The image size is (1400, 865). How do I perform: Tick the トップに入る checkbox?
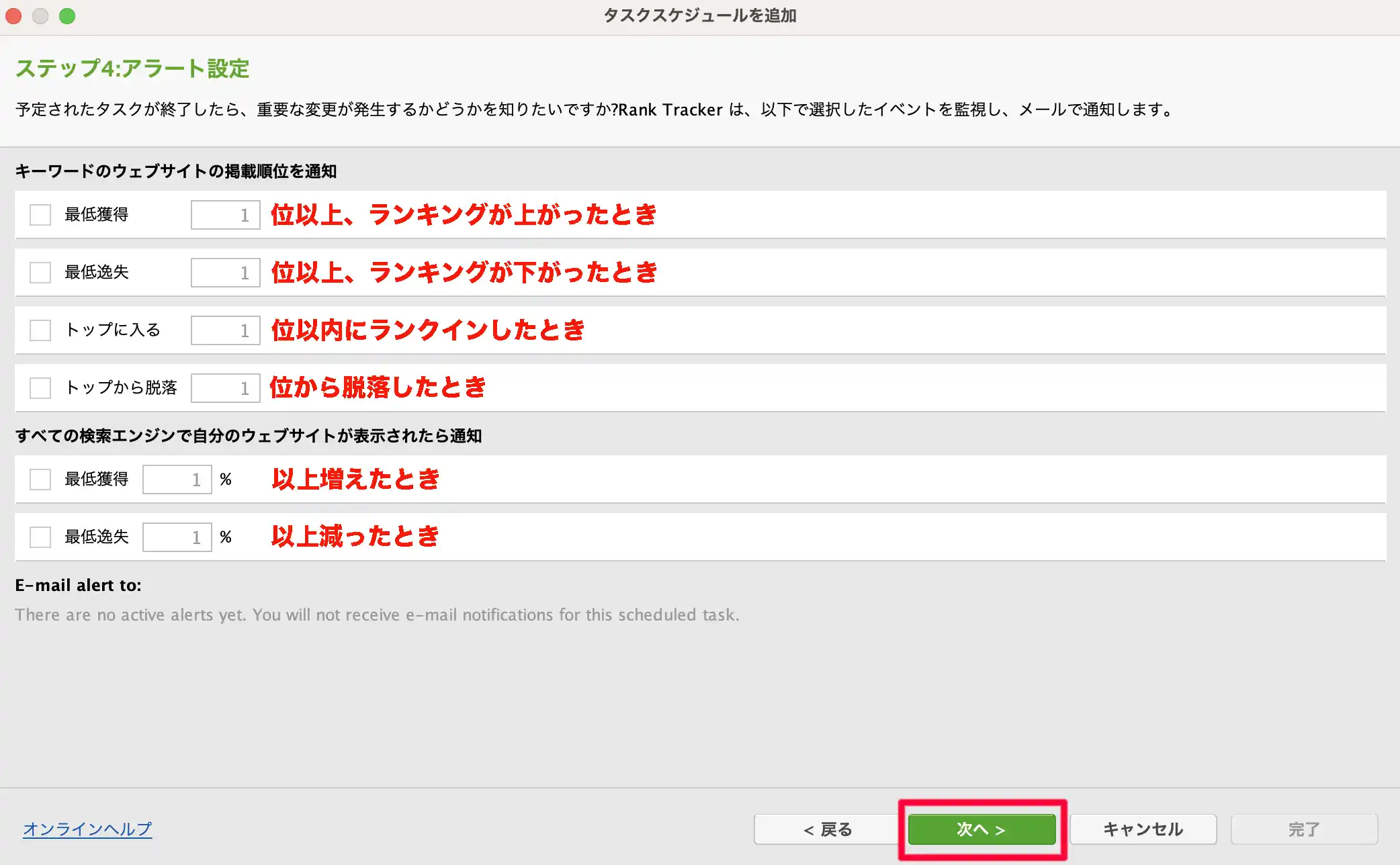pos(40,330)
